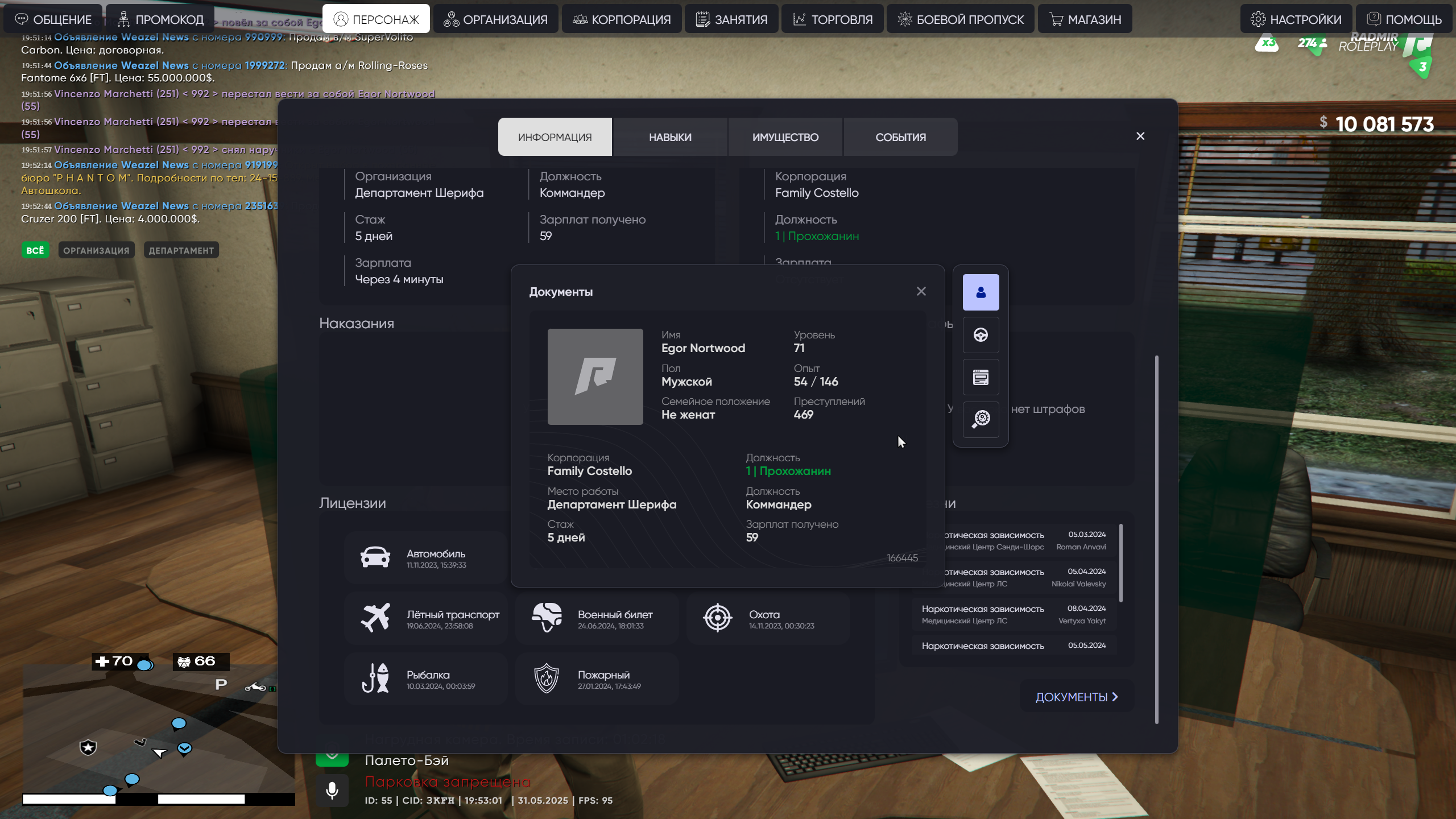Click the green shield badge near Палето-Бэй

[332, 756]
